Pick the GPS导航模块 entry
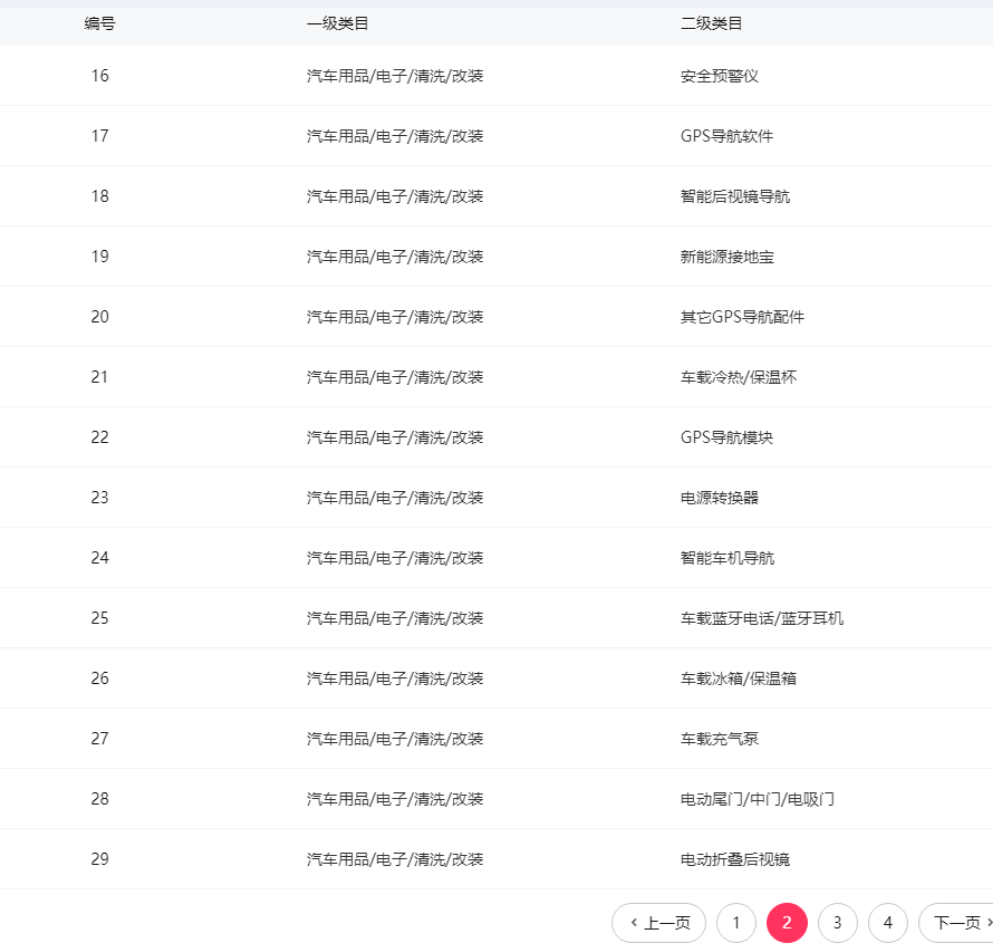Screen dimensions: 993x950 pos(727,438)
